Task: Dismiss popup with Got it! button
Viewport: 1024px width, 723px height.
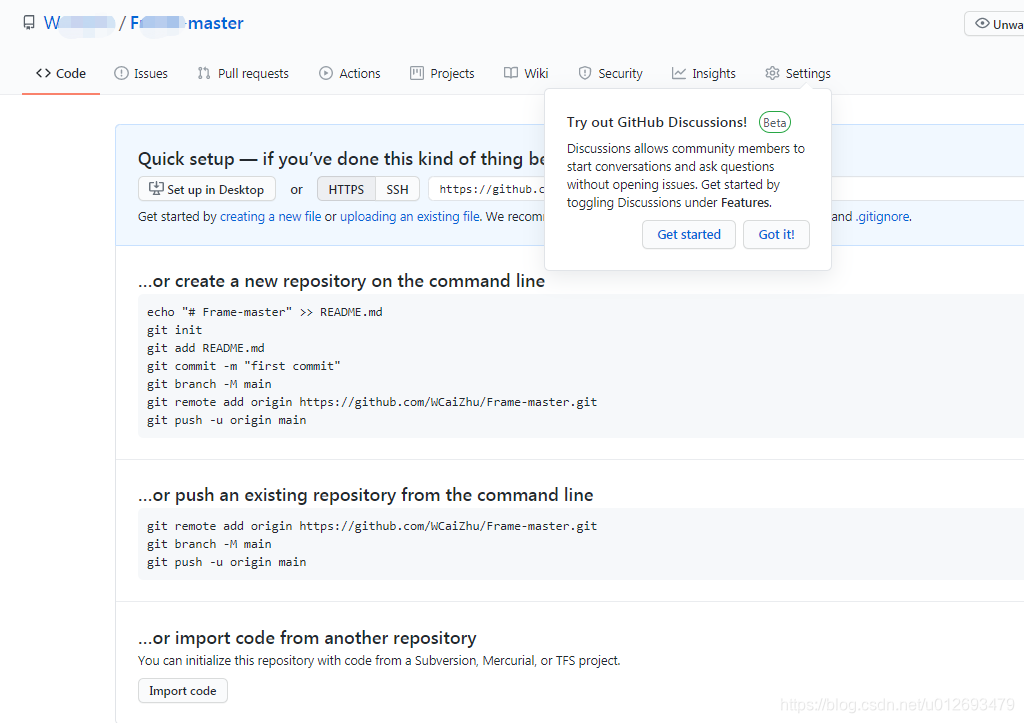Action: (x=776, y=234)
